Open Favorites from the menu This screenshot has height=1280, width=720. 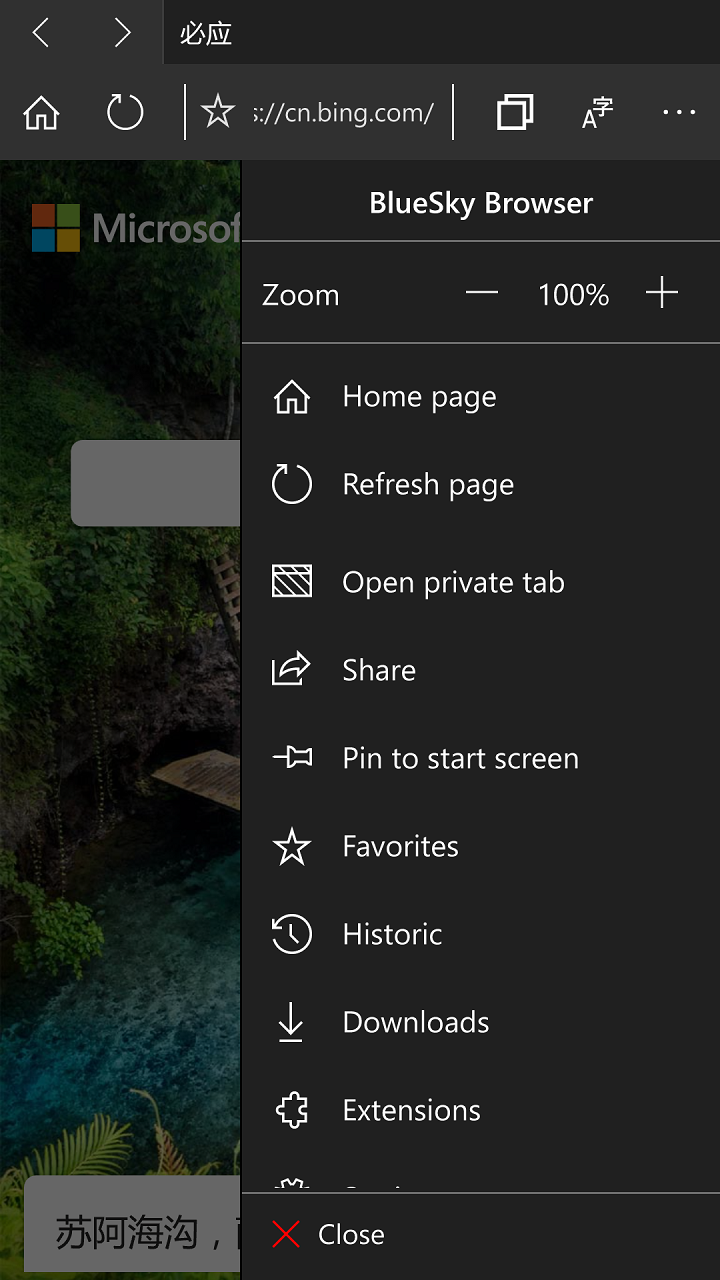[400, 847]
